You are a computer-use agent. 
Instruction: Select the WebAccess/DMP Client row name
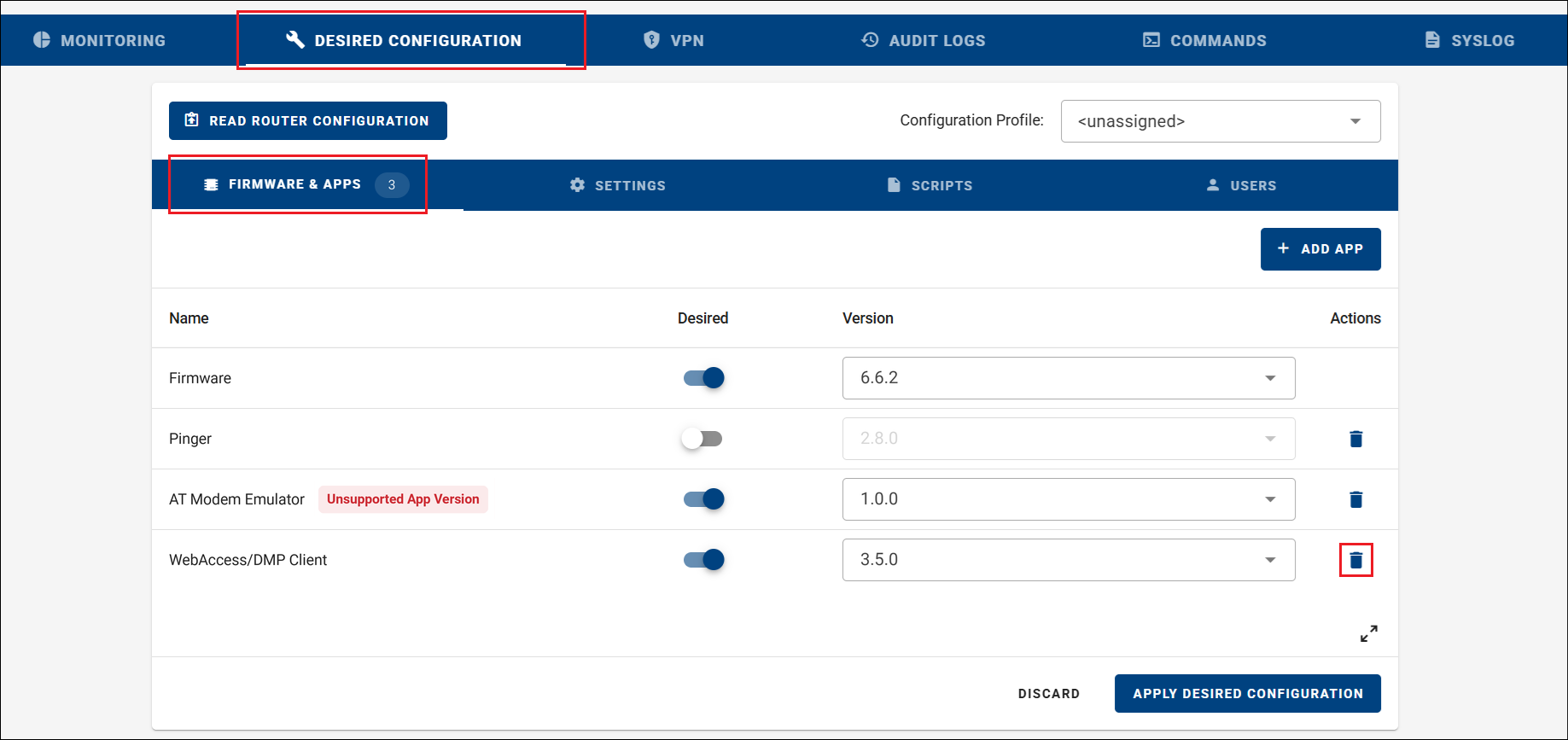[x=248, y=560]
